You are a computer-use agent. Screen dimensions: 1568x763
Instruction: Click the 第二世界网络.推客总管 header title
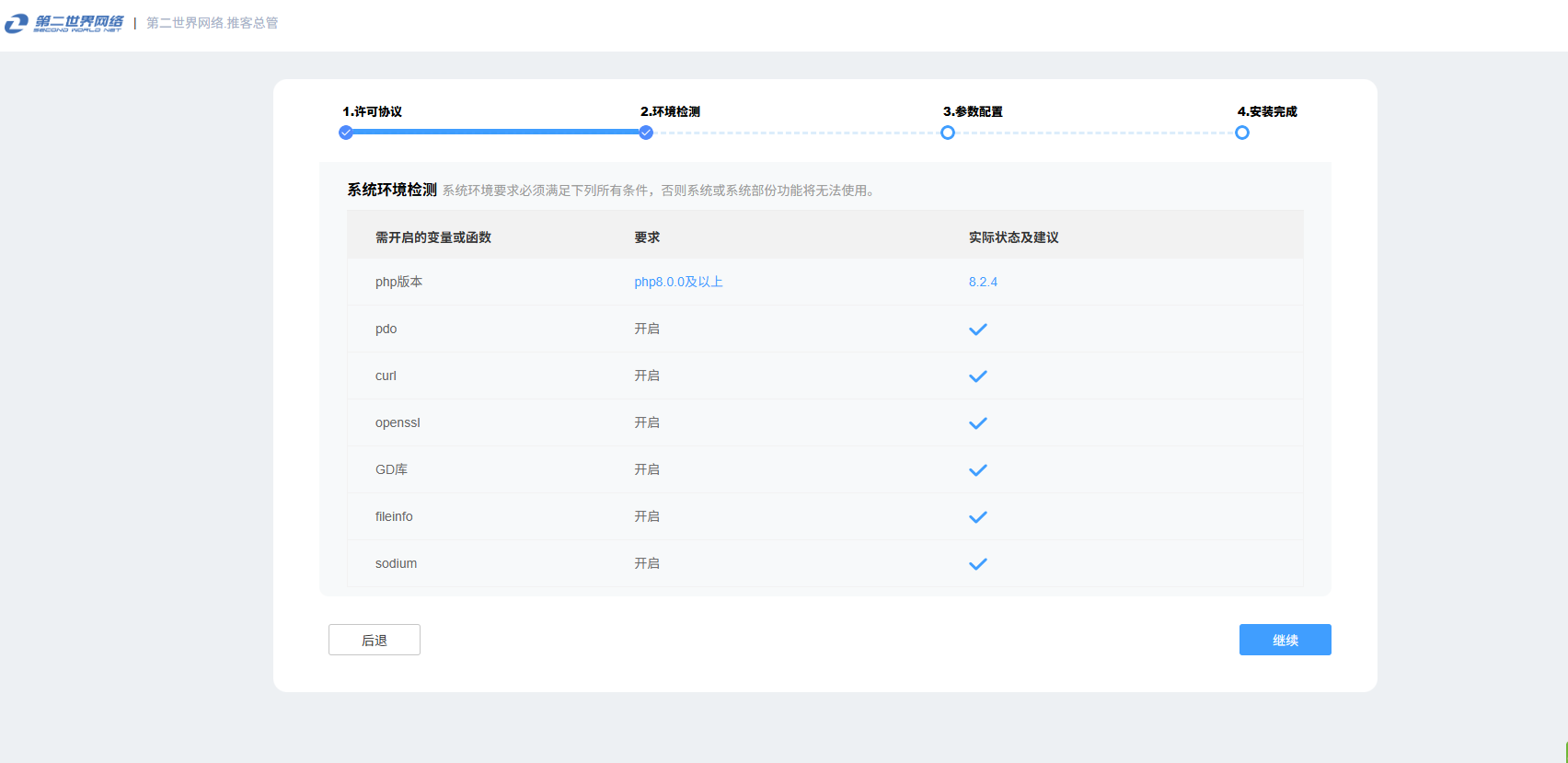coord(213,23)
